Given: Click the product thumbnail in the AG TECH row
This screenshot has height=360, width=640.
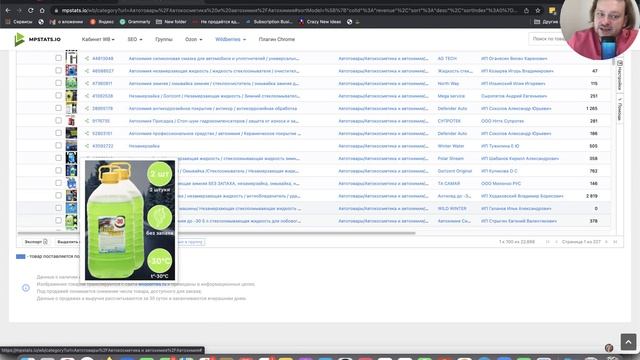Looking at the screenshot, I should [x=71, y=57].
